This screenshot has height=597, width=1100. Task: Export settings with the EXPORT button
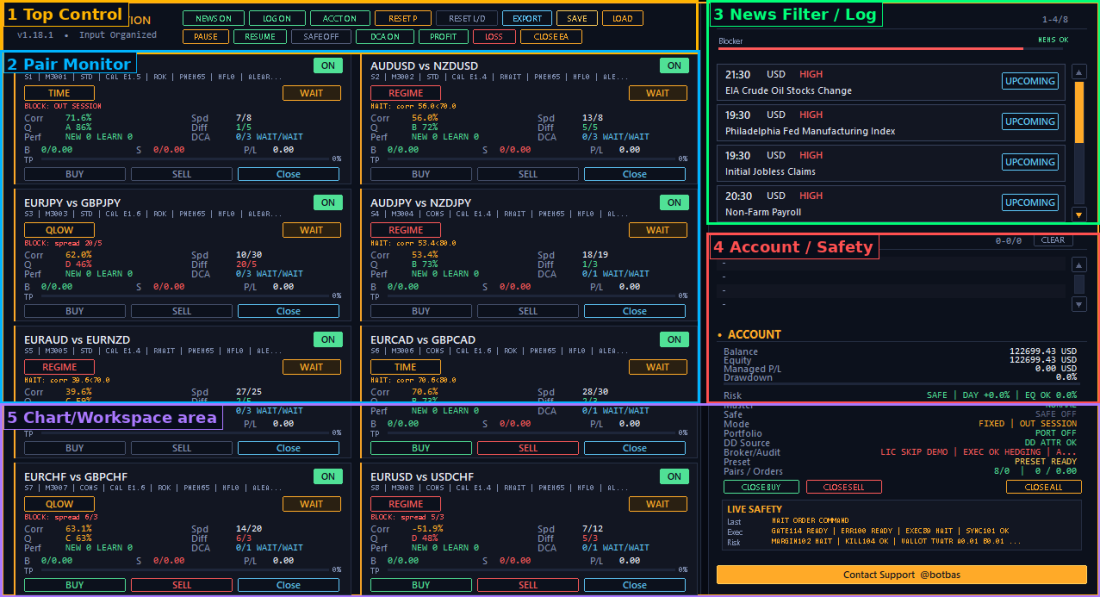pyautogui.click(x=527, y=19)
